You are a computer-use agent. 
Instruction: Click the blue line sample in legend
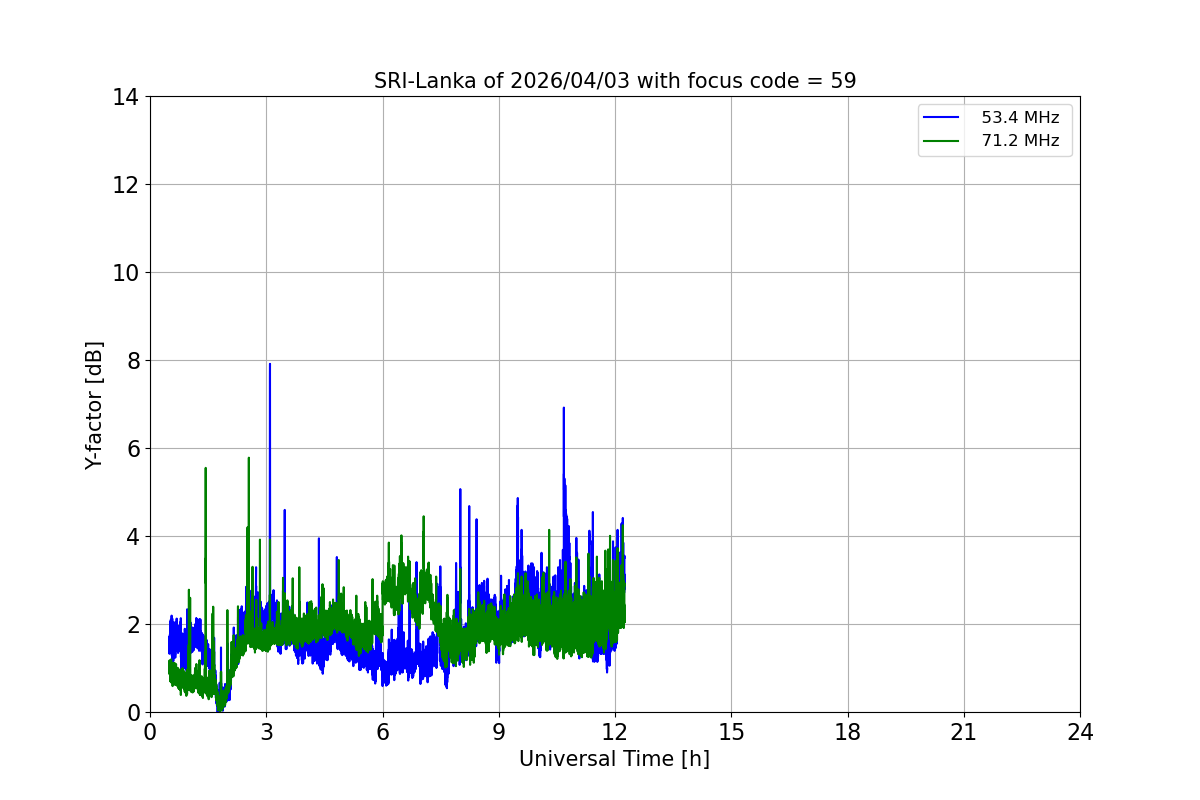941,118
